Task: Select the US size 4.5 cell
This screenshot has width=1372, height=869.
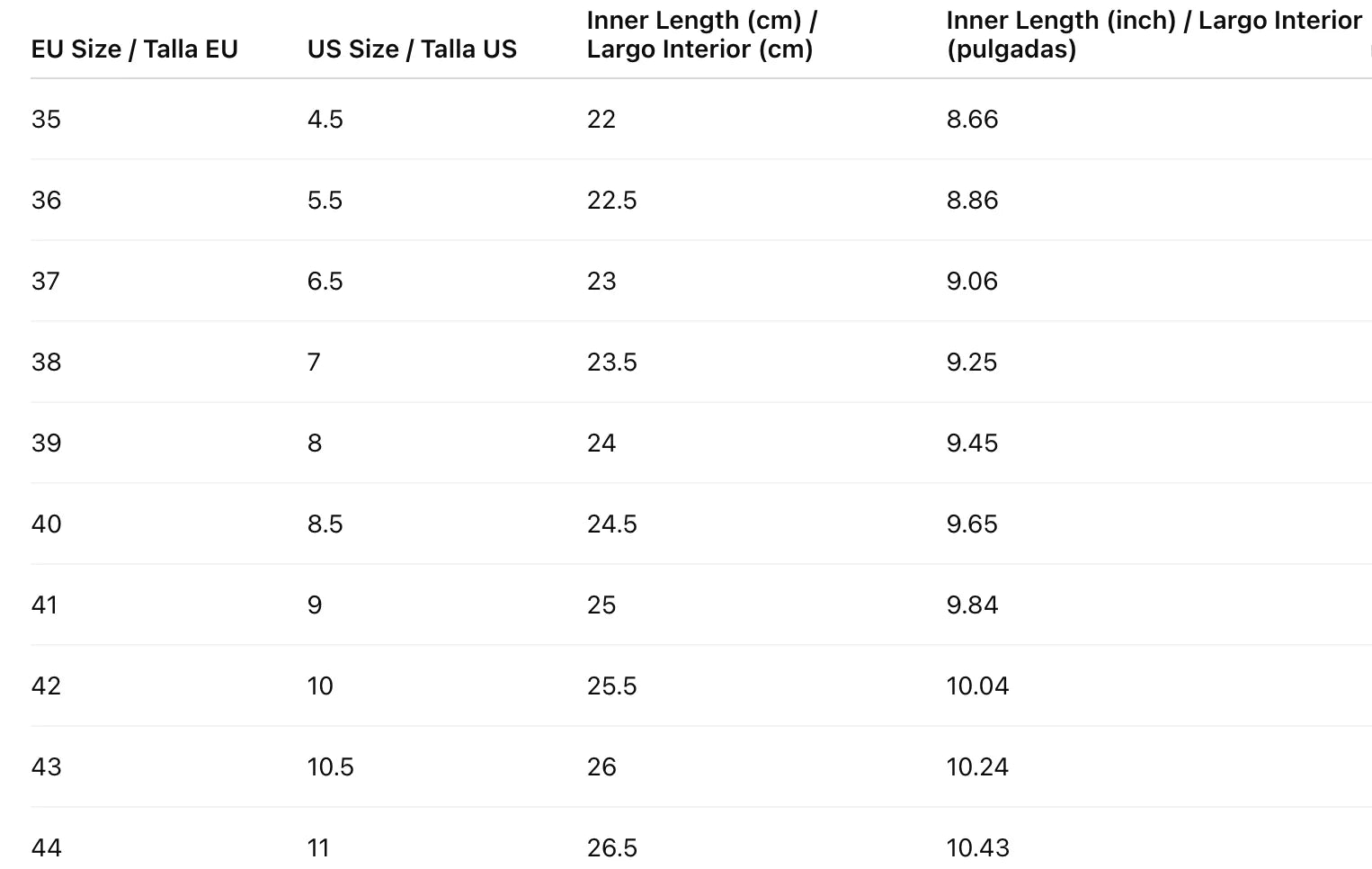Action: pos(325,120)
